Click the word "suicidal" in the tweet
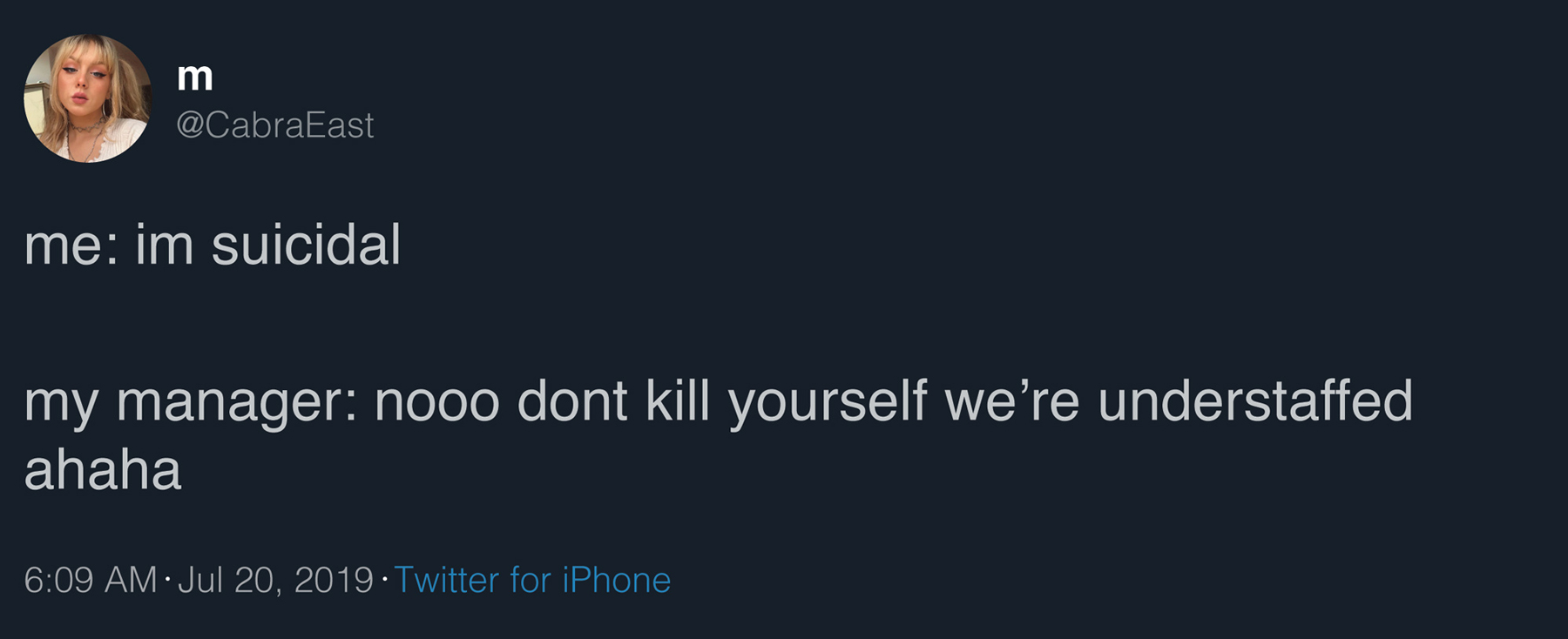The height and width of the screenshot is (639, 1568). (x=306, y=245)
